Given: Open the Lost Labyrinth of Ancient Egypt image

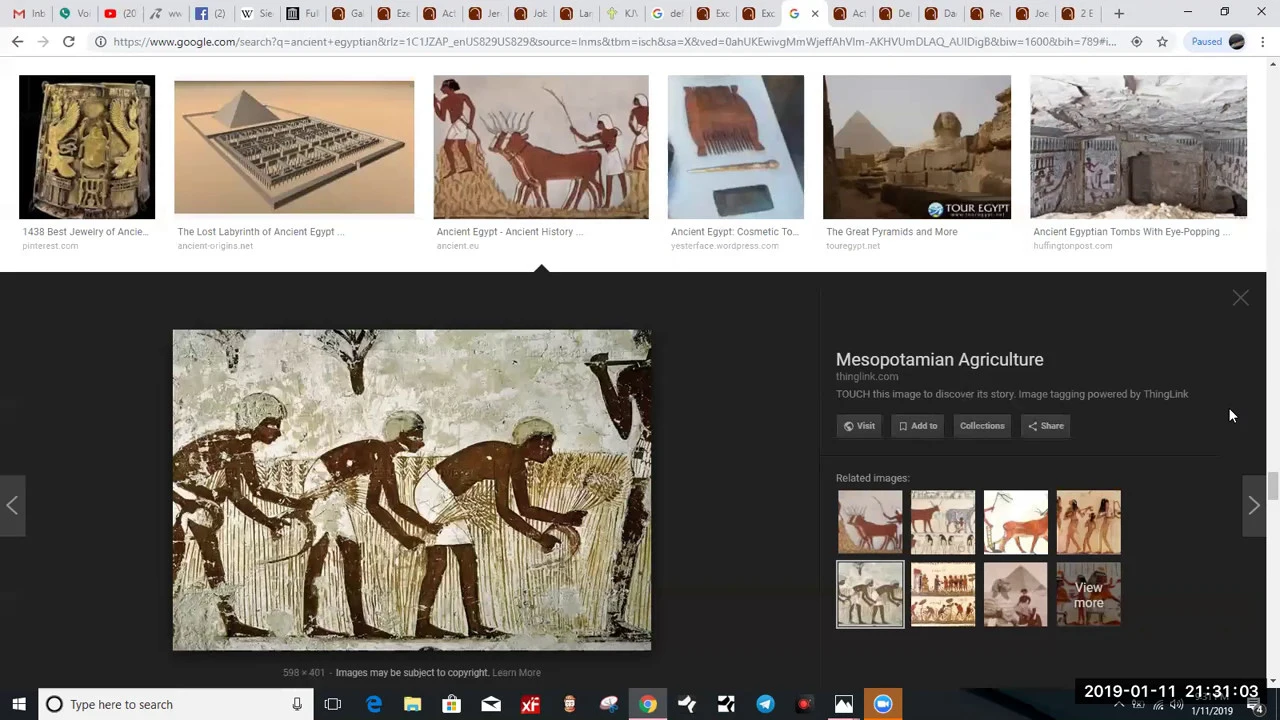Looking at the screenshot, I should coord(294,147).
